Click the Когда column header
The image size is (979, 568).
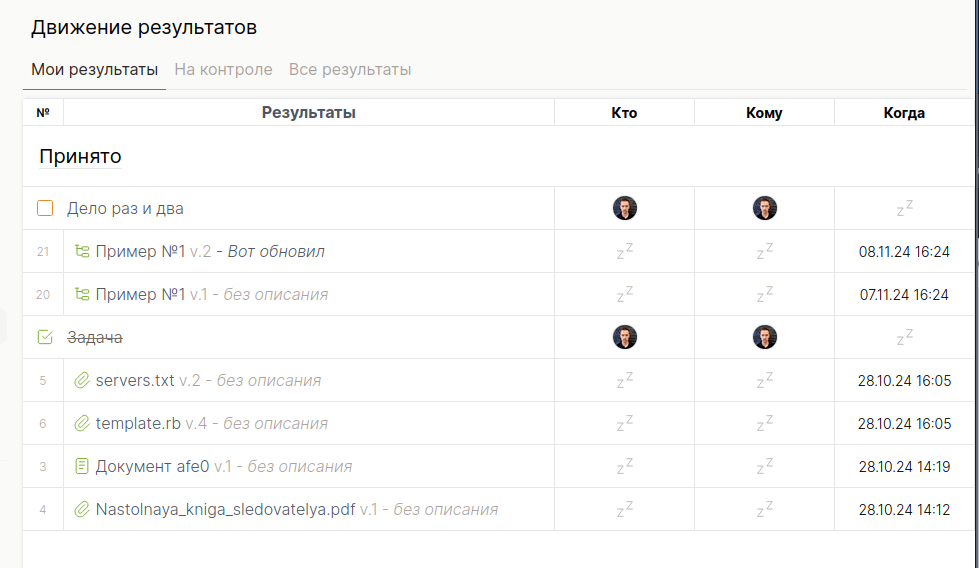point(903,113)
